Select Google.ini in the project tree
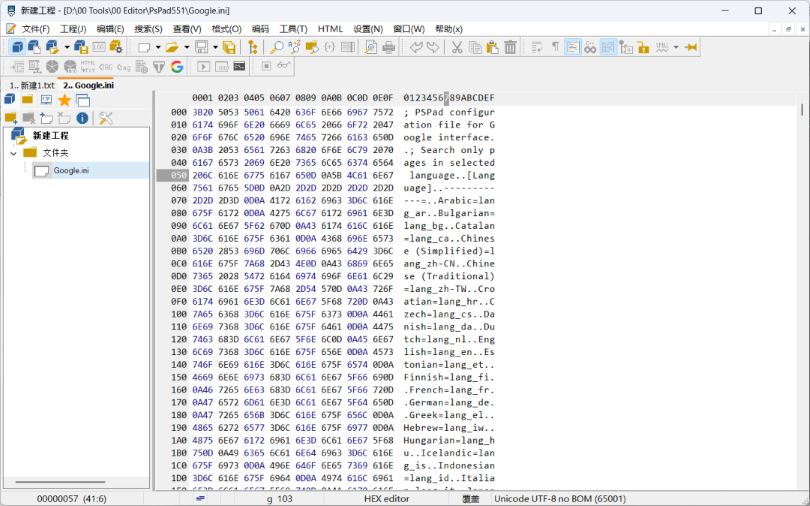This screenshot has width=810, height=506. [x=70, y=171]
